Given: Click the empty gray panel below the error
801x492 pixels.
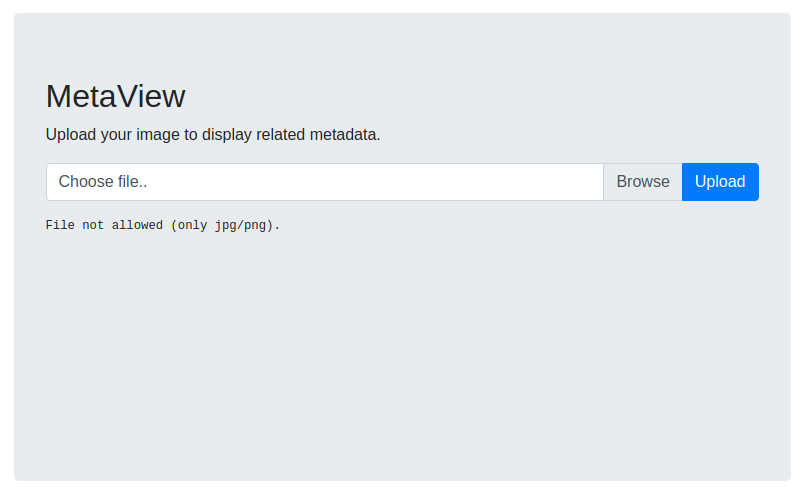Looking at the screenshot, I should pos(402,358).
